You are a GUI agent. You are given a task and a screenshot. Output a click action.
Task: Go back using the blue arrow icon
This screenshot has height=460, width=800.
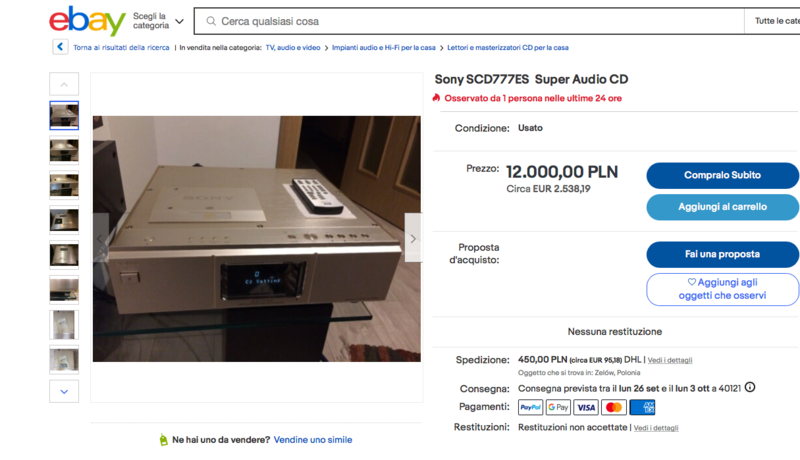(x=60, y=47)
